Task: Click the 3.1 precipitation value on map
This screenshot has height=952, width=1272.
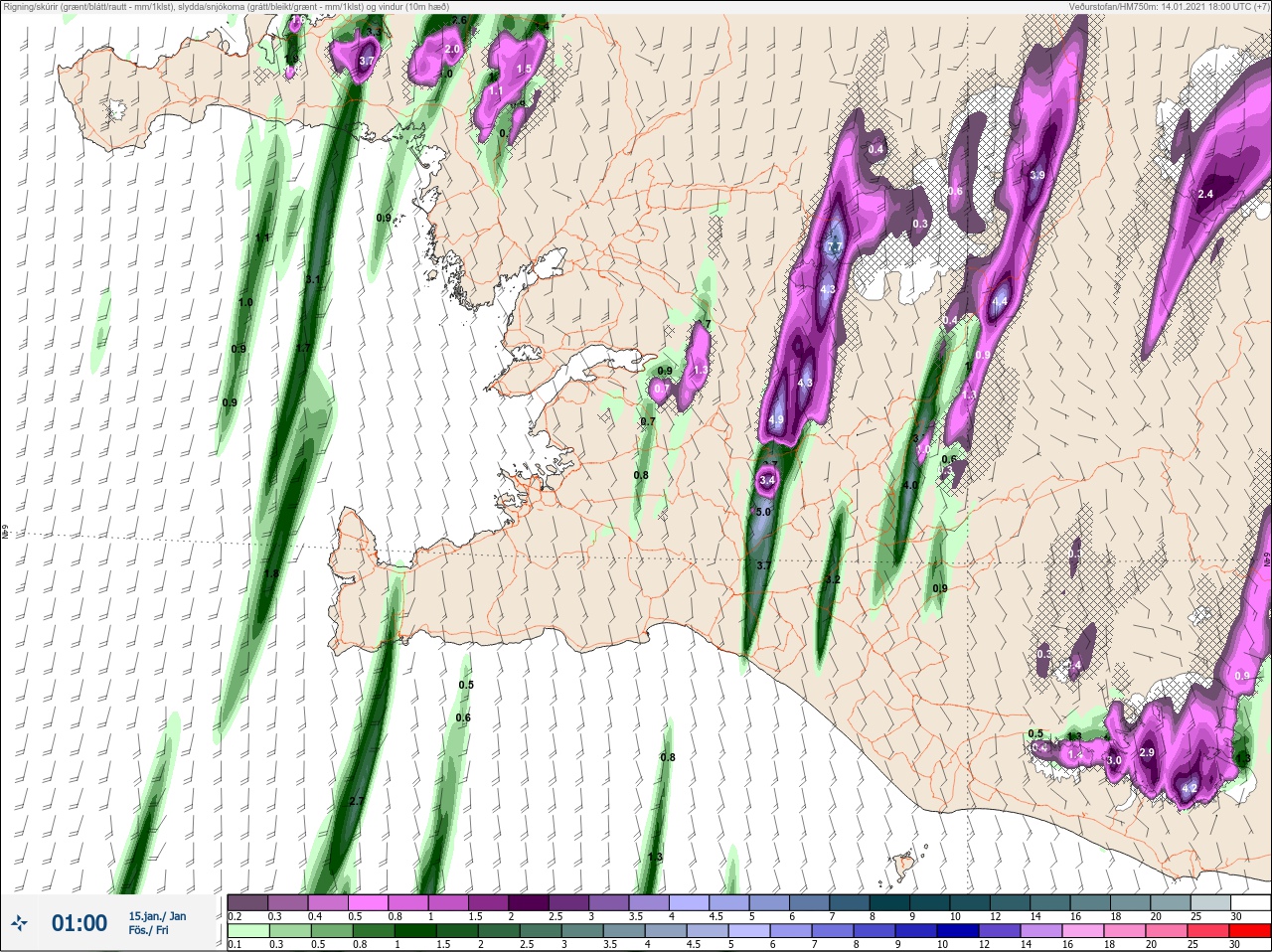Action: 313,279
